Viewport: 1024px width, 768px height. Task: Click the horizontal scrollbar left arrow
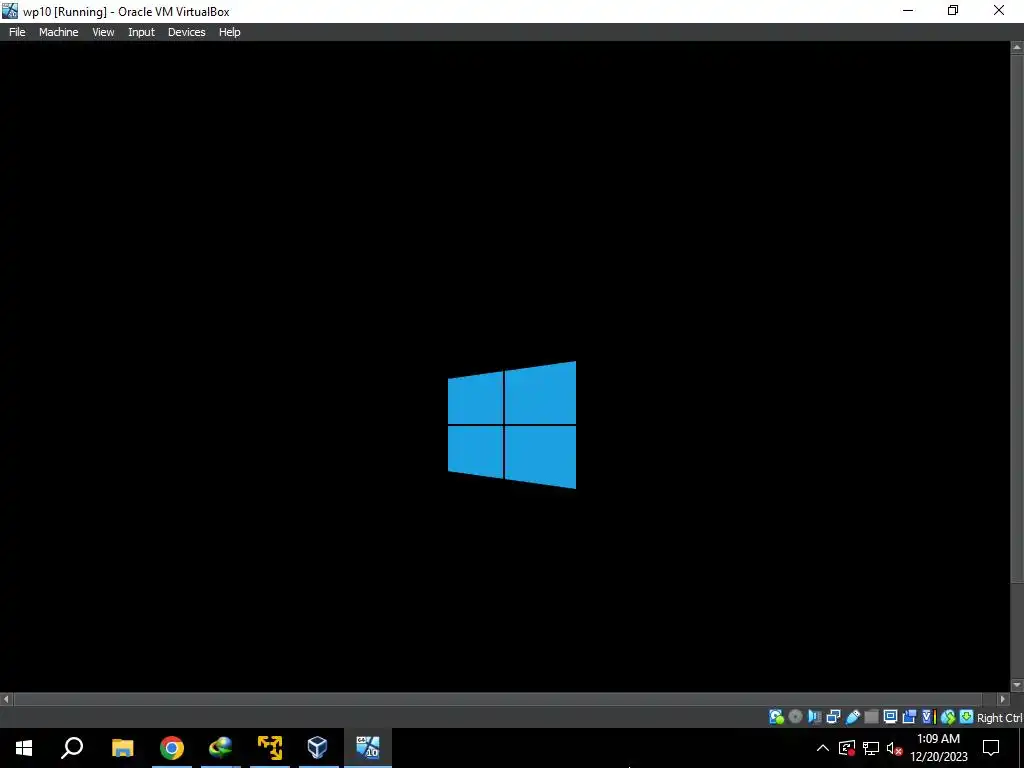coord(7,699)
